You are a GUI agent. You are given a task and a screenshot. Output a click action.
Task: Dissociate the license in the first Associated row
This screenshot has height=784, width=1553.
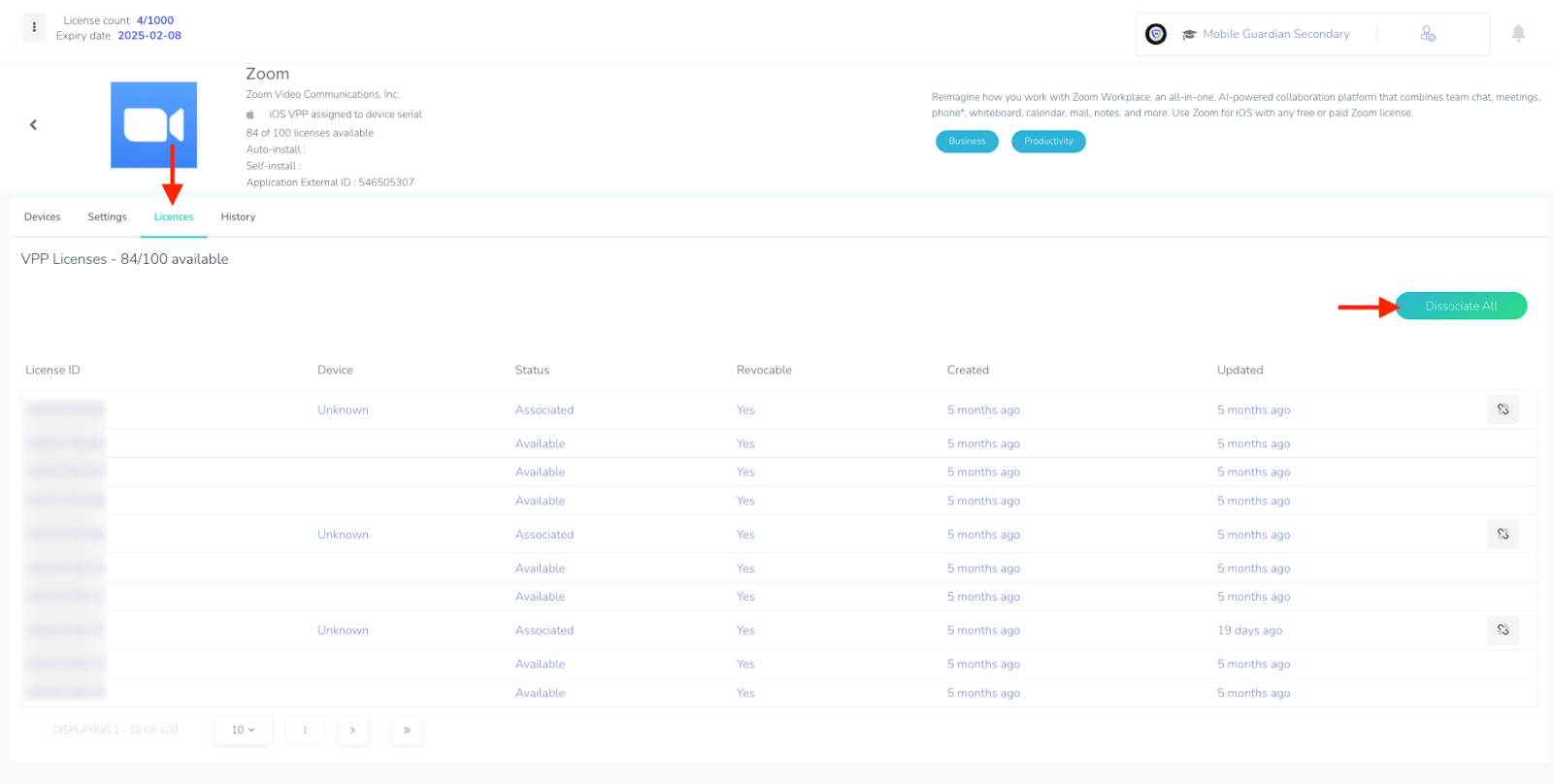click(x=1503, y=409)
